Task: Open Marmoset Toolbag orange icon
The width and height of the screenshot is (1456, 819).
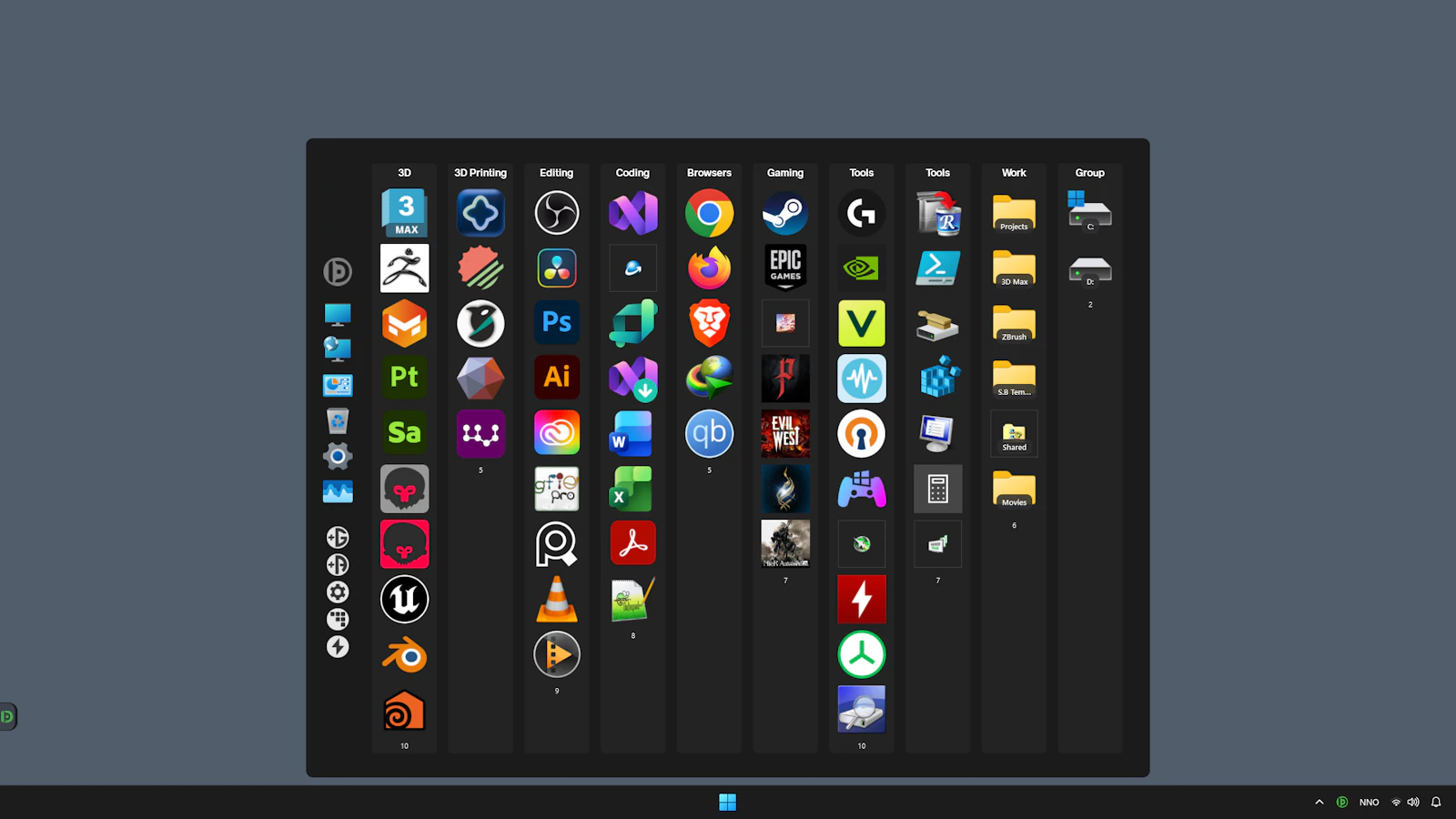Action: 405,323
